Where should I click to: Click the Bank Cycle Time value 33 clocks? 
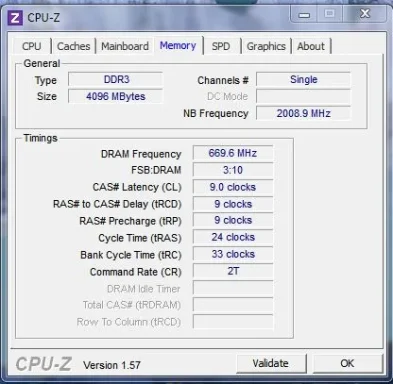(233, 254)
